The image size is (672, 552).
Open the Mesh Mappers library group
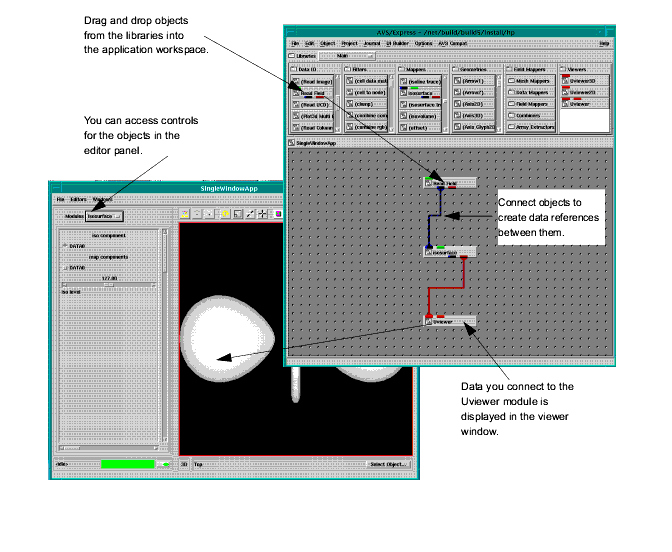point(530,80)
